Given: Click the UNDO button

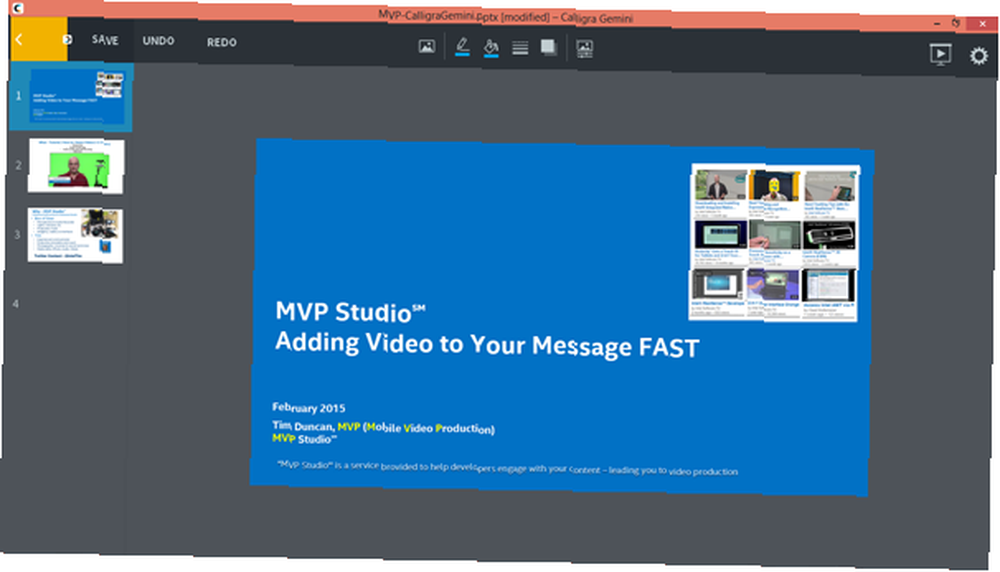Looking at the screenshot, I should [158, 41].
